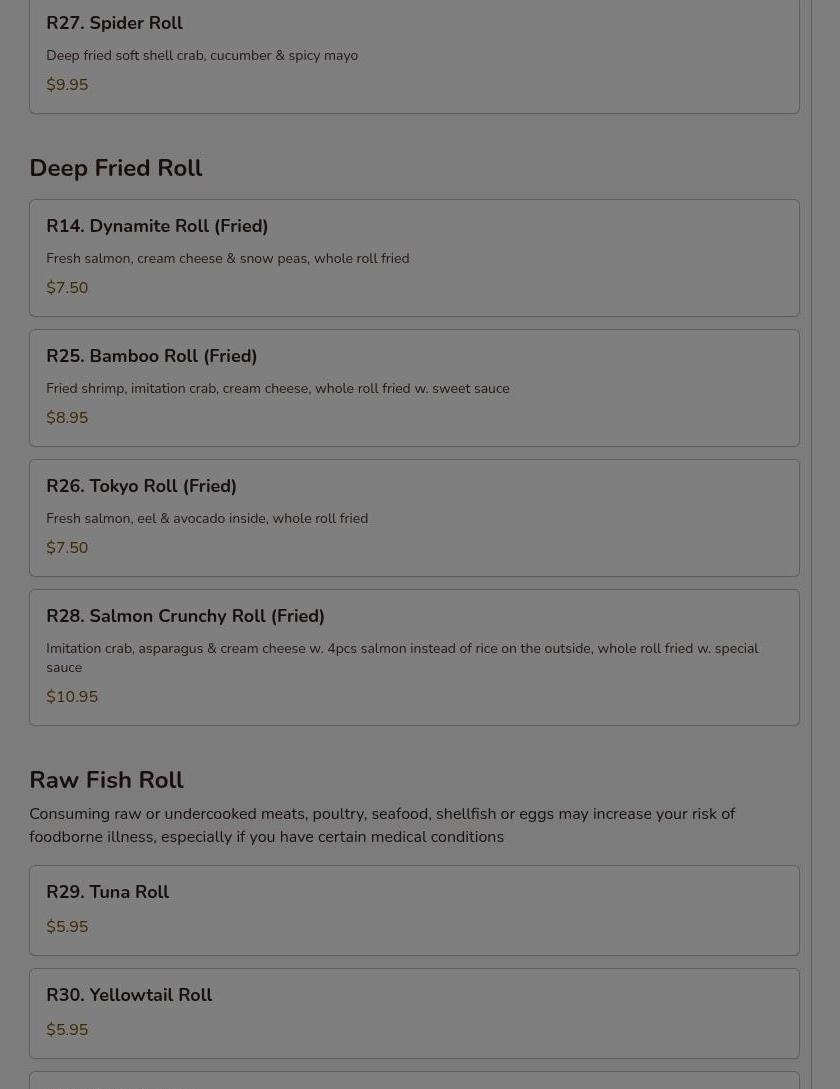Select the Tokyo Roll eel and avocado description
Image resolution: width=840 pixels, height=1089 pixels.
click(207, 518)
